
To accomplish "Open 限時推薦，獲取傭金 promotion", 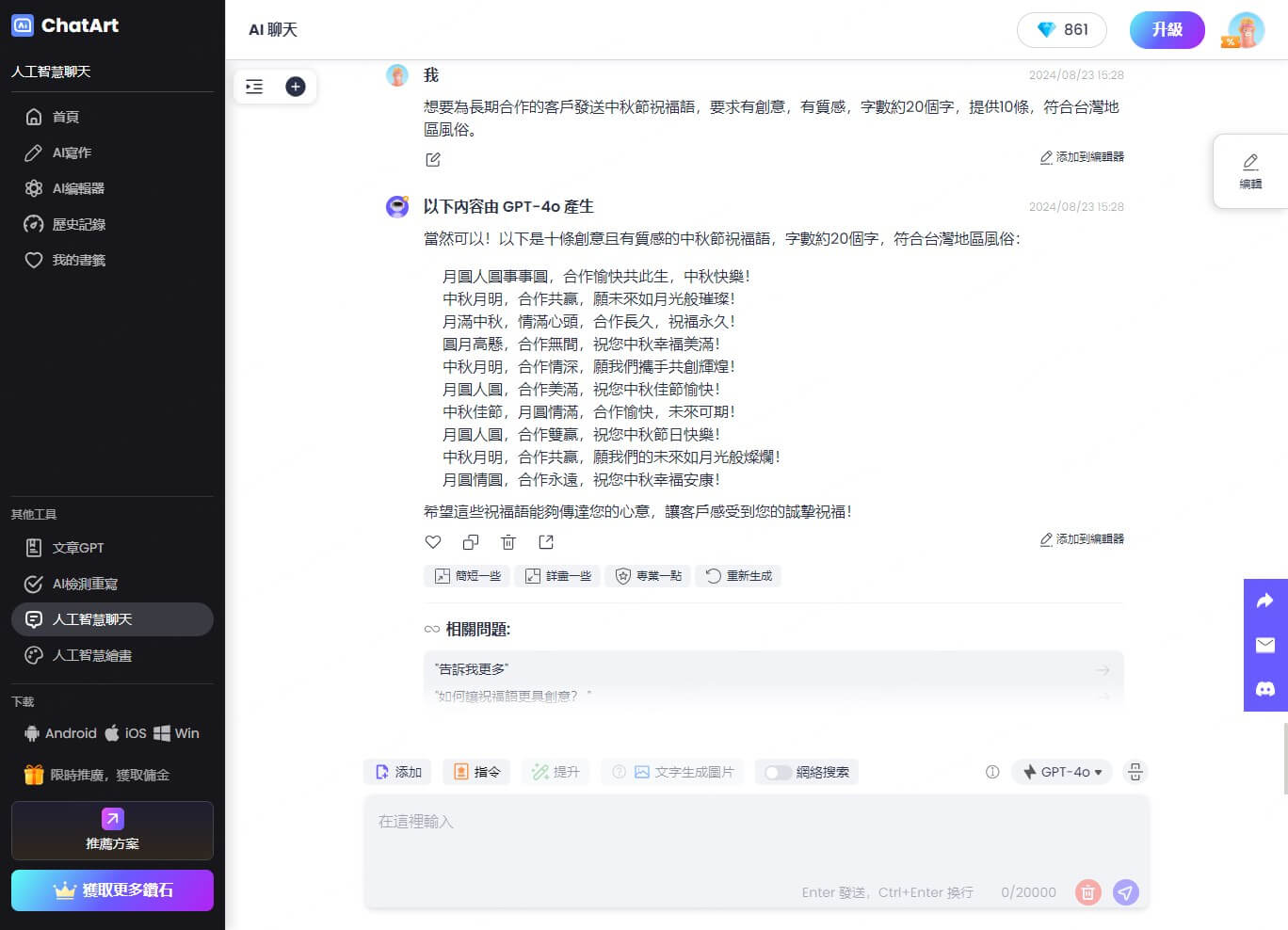I will 97,775.
